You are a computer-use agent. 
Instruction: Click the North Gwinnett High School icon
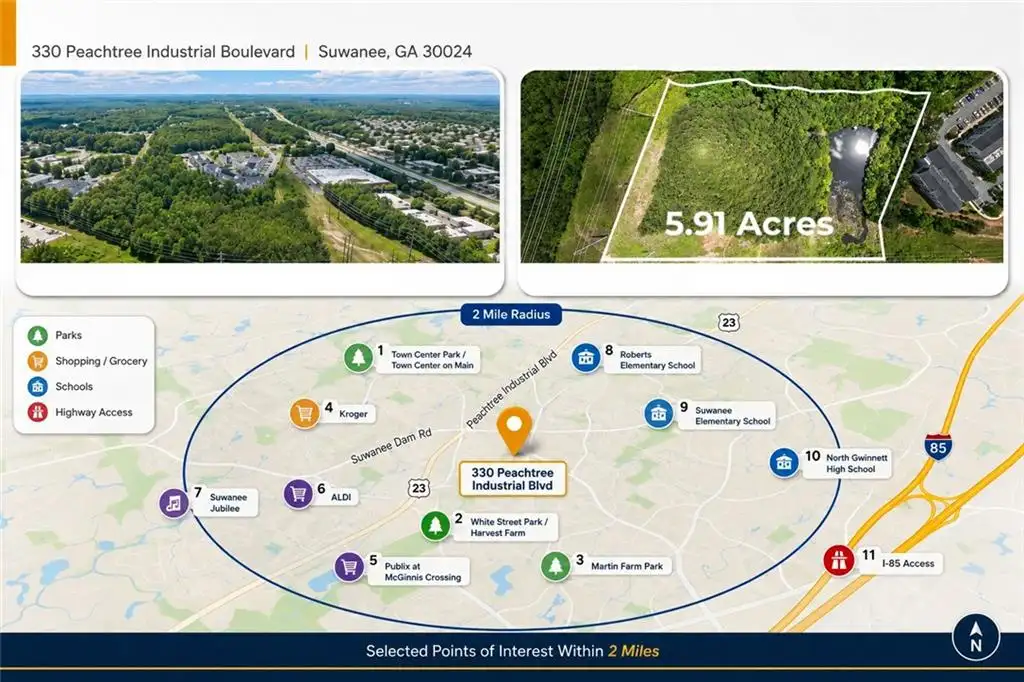[784, 463]
